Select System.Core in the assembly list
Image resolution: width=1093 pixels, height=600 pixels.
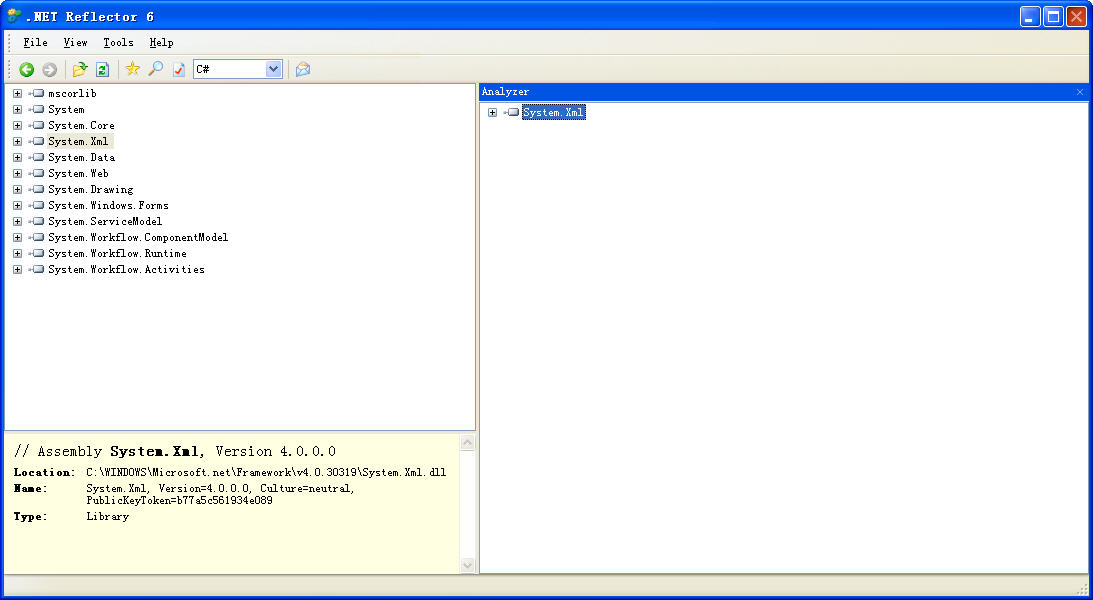(x=81, y=126)
